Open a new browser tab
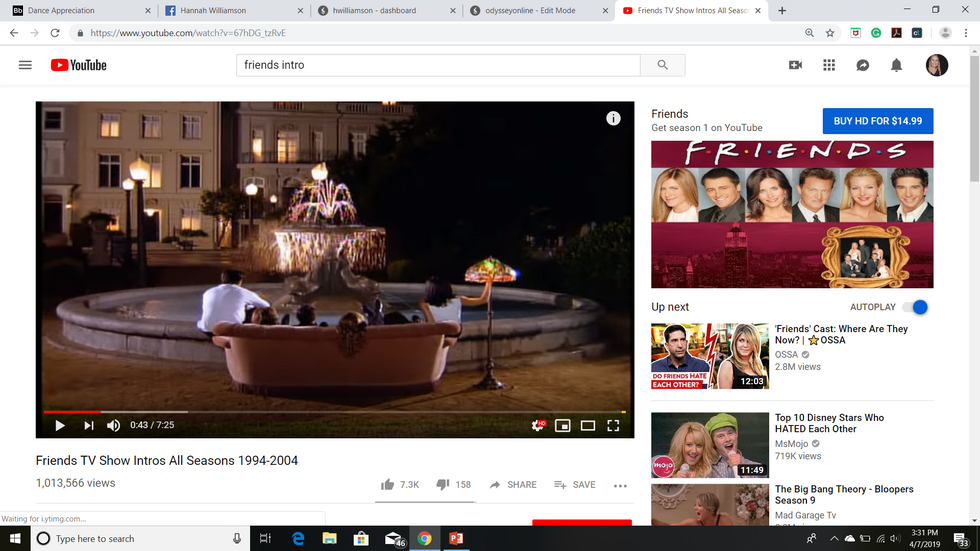Viewport: 980px width, 551px height. (x=782, y=11)
